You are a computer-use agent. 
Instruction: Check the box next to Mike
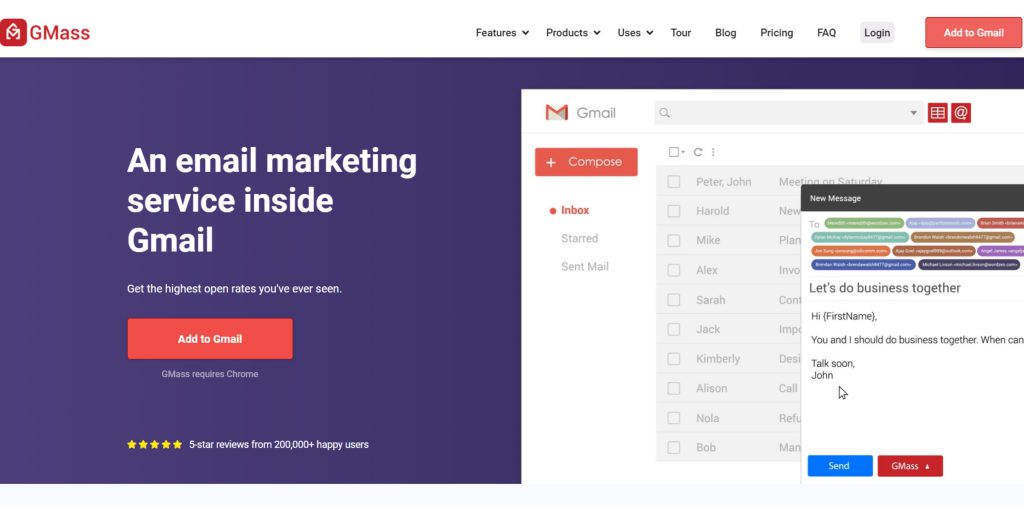(x=674, y=240)
